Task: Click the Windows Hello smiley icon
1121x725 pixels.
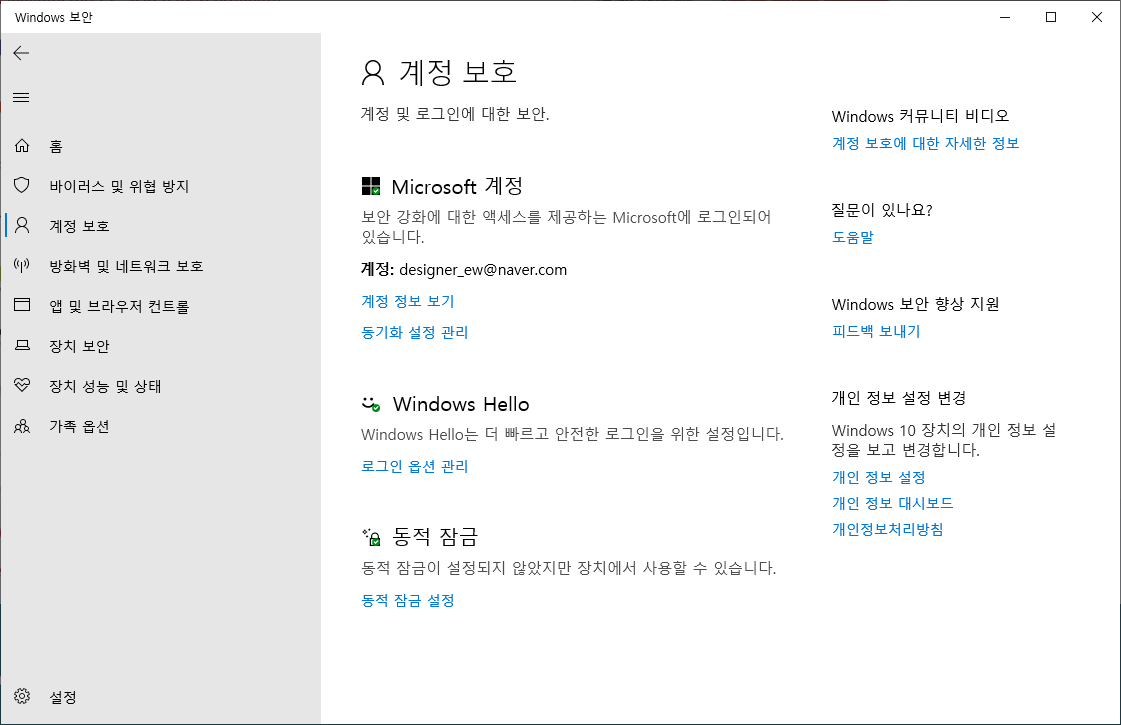Action: [371, 405]
